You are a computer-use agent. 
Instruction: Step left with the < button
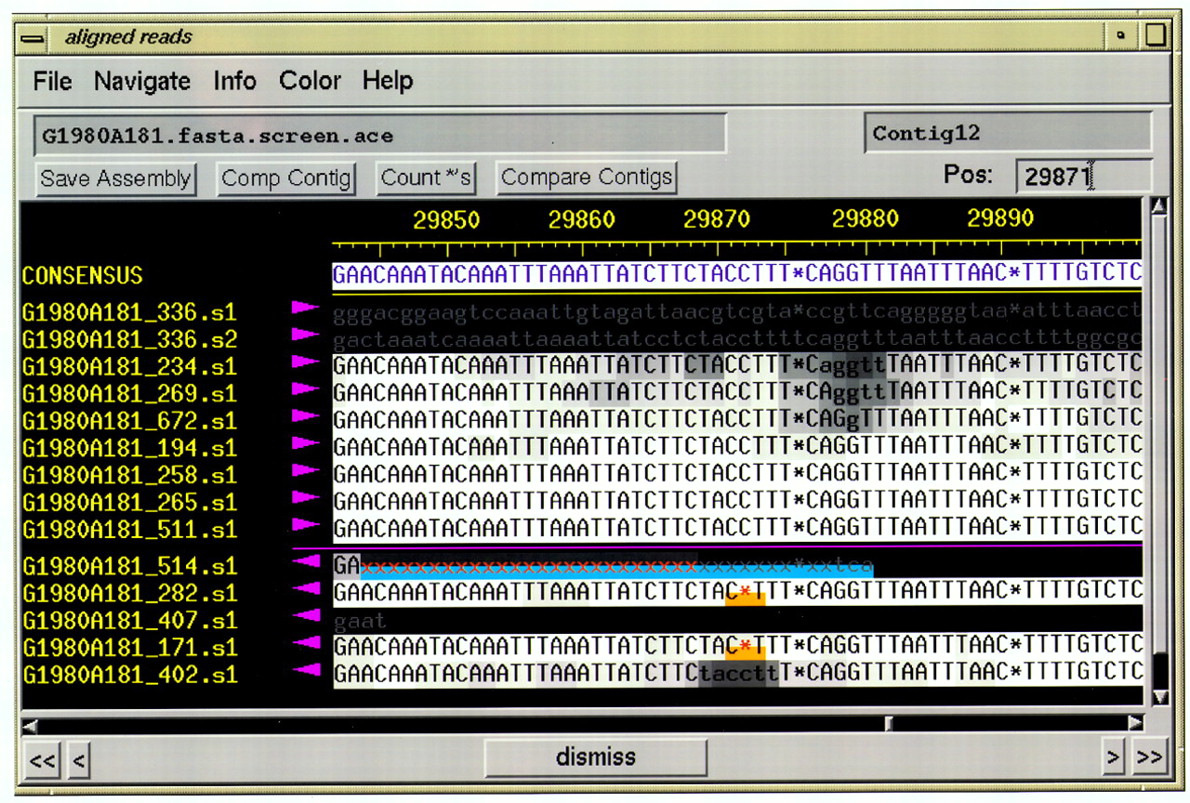click(x=79, y=759)
